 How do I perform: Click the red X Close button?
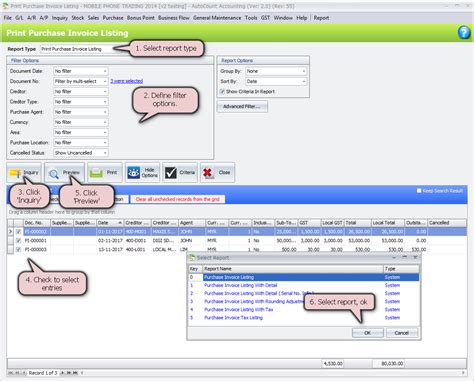point(217,172)
